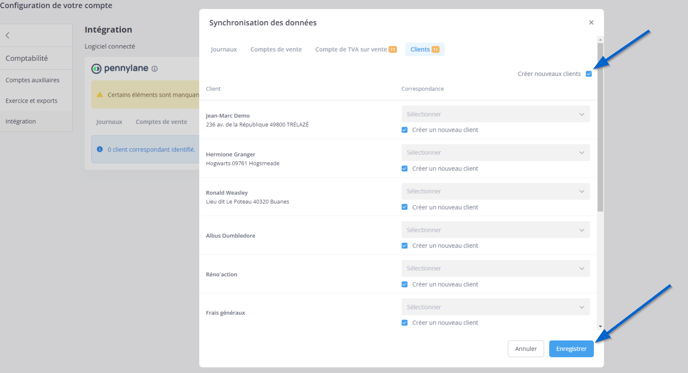Open the Comptes de vente tab in dialog
Image resolution: width=688 pixels, height=373 pixels.
276,50
